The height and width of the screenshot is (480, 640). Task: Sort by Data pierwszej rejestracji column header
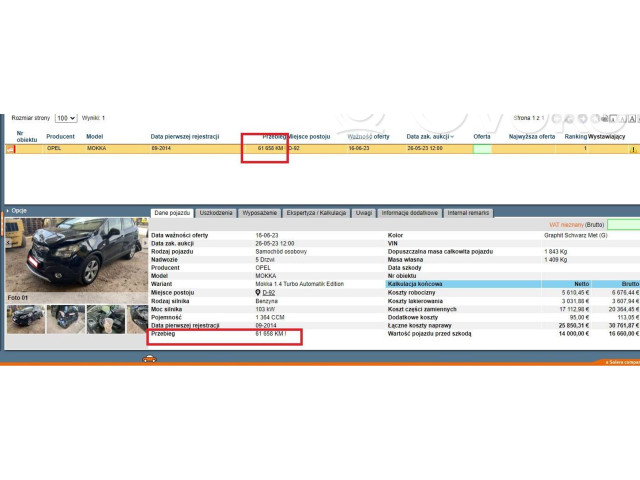[185, 136]
